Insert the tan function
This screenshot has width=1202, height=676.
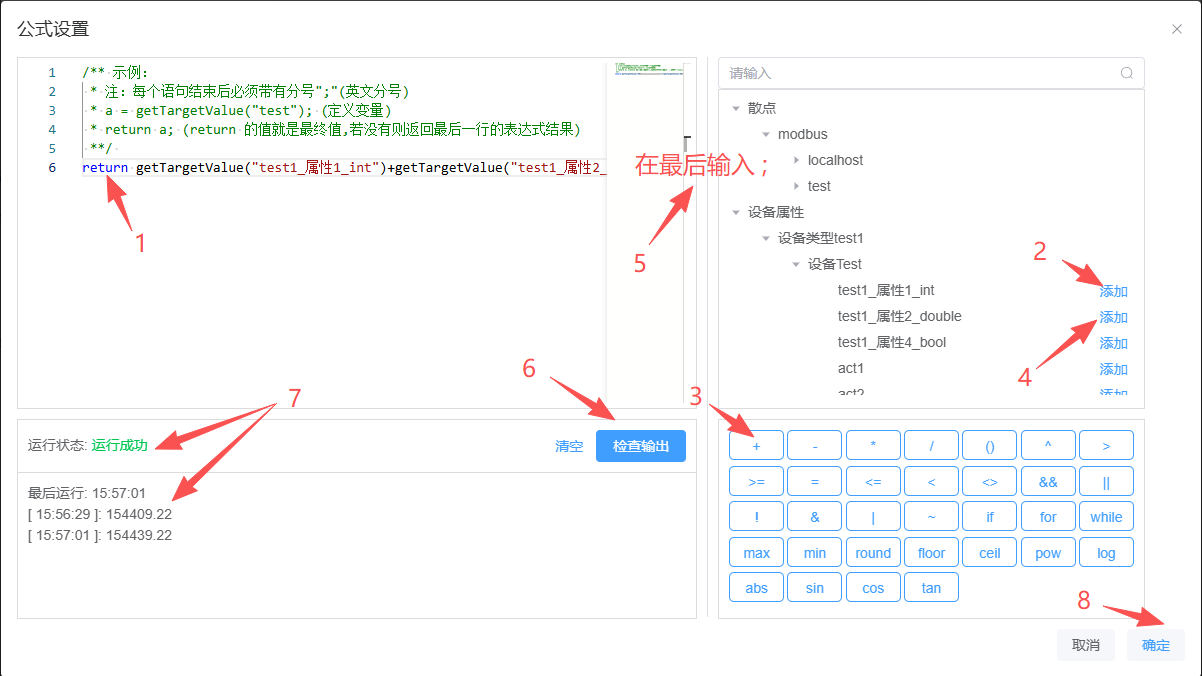[x=931, y=588]
